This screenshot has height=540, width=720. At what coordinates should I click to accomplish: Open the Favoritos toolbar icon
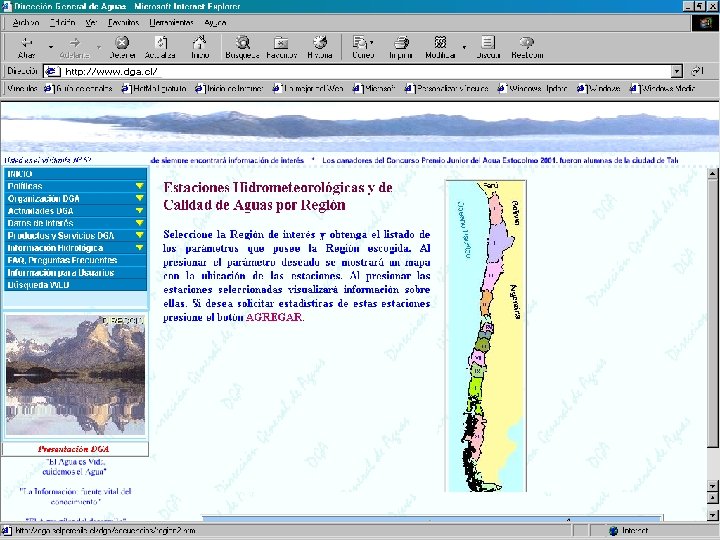[x=281, y=43]
